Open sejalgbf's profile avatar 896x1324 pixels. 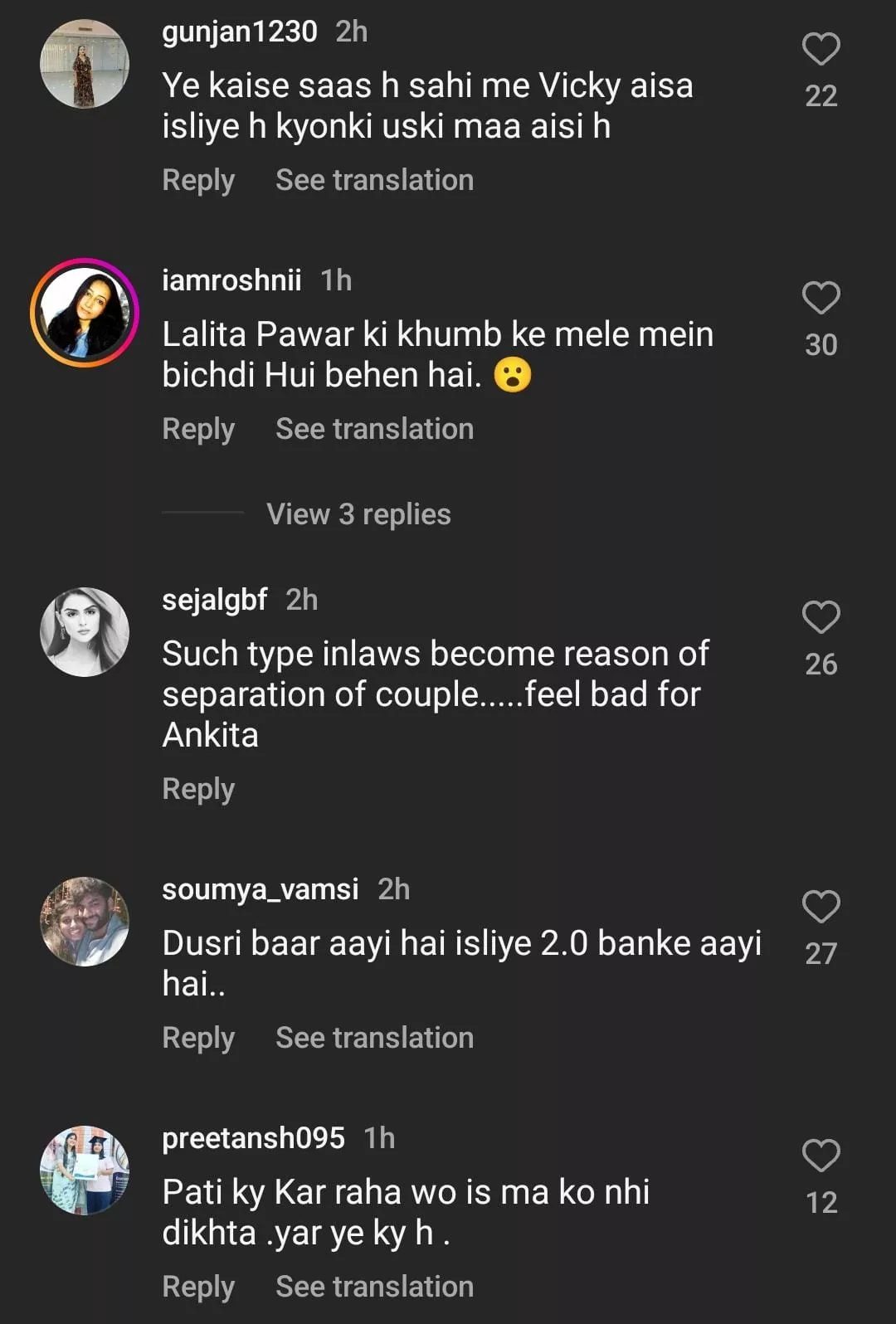[85, 632]
